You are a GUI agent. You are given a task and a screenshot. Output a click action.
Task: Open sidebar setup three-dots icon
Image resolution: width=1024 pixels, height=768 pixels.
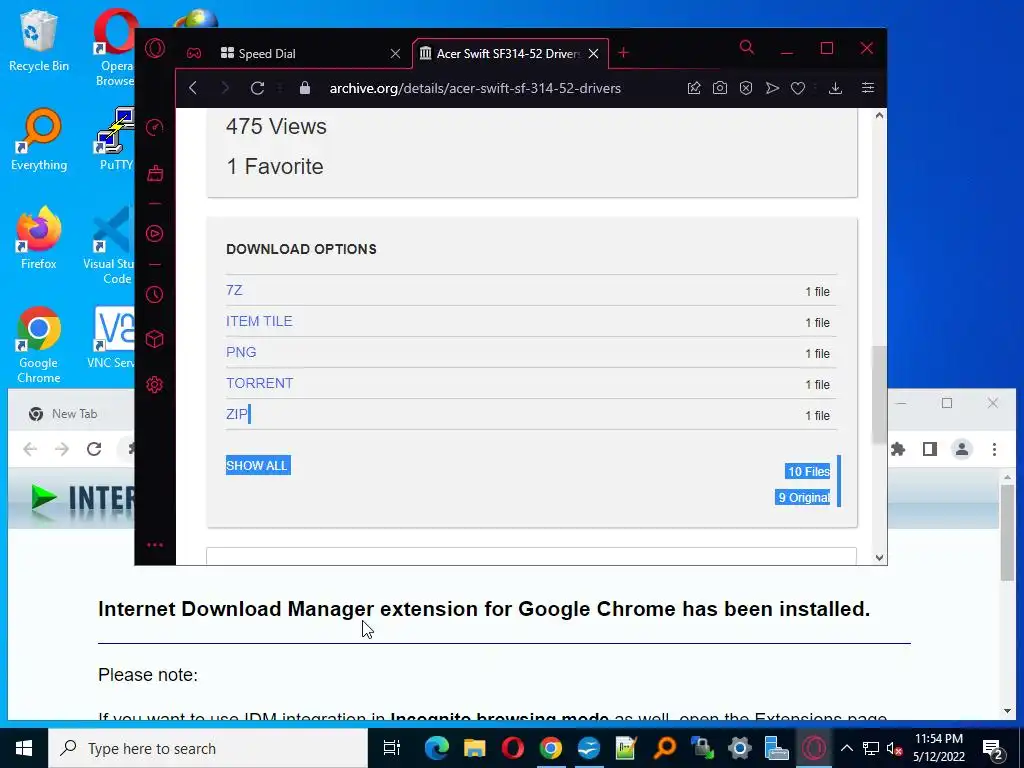[155, 545]
